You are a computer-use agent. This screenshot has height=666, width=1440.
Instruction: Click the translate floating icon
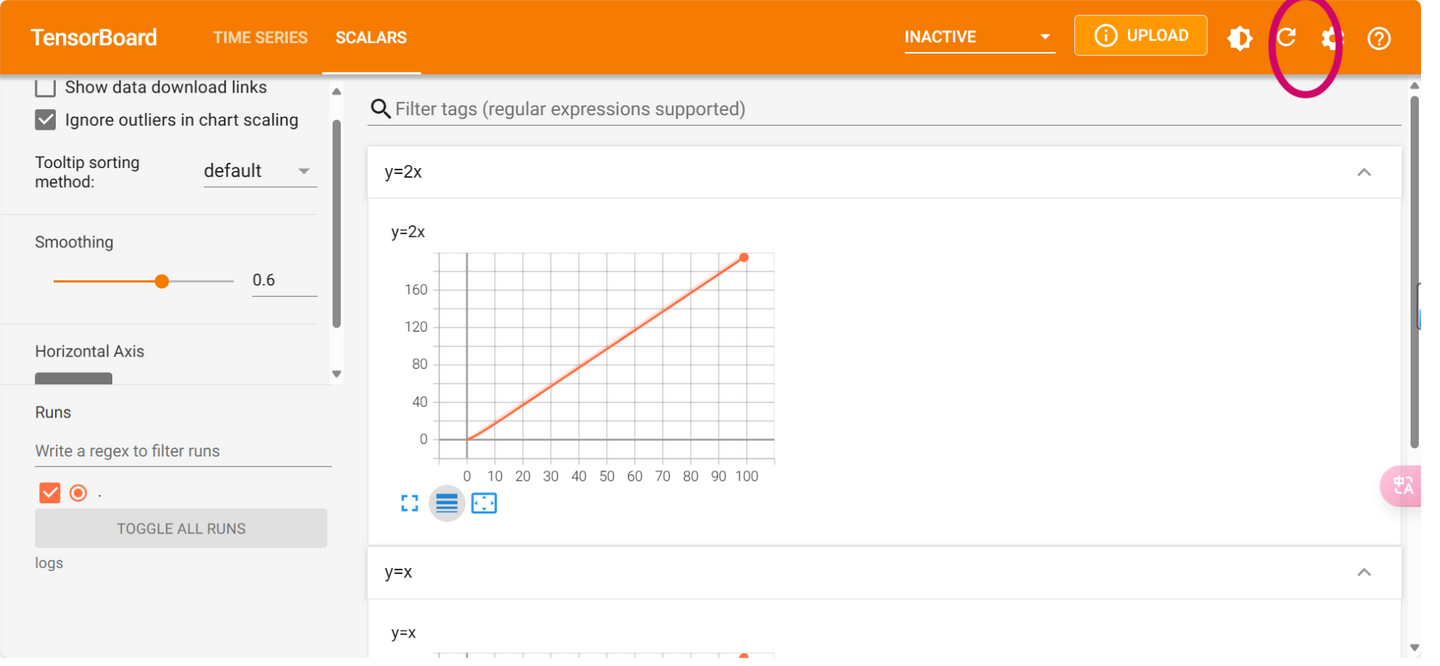(1403, 486)
